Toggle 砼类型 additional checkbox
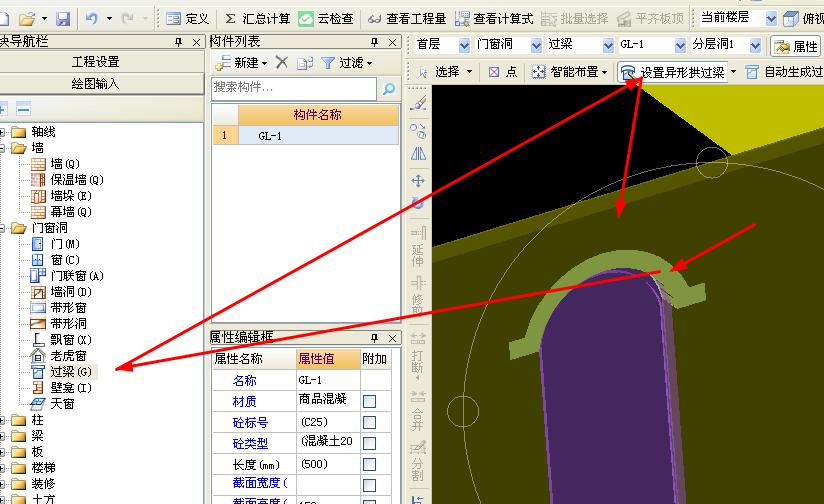 tap(369, 443)
